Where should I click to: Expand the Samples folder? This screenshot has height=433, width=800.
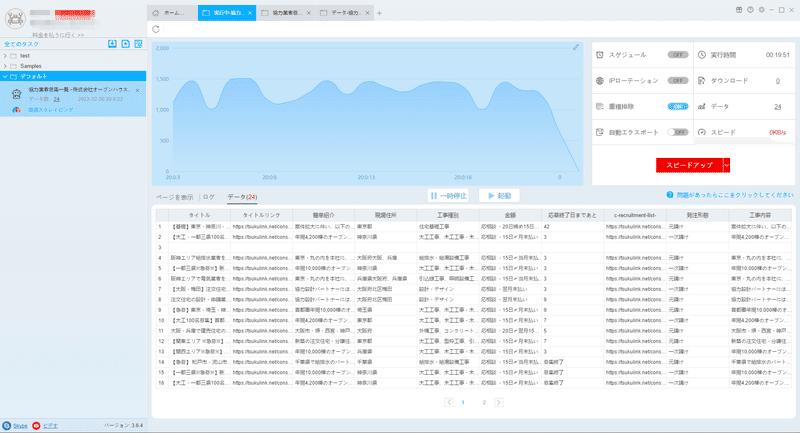pos(5,66)
